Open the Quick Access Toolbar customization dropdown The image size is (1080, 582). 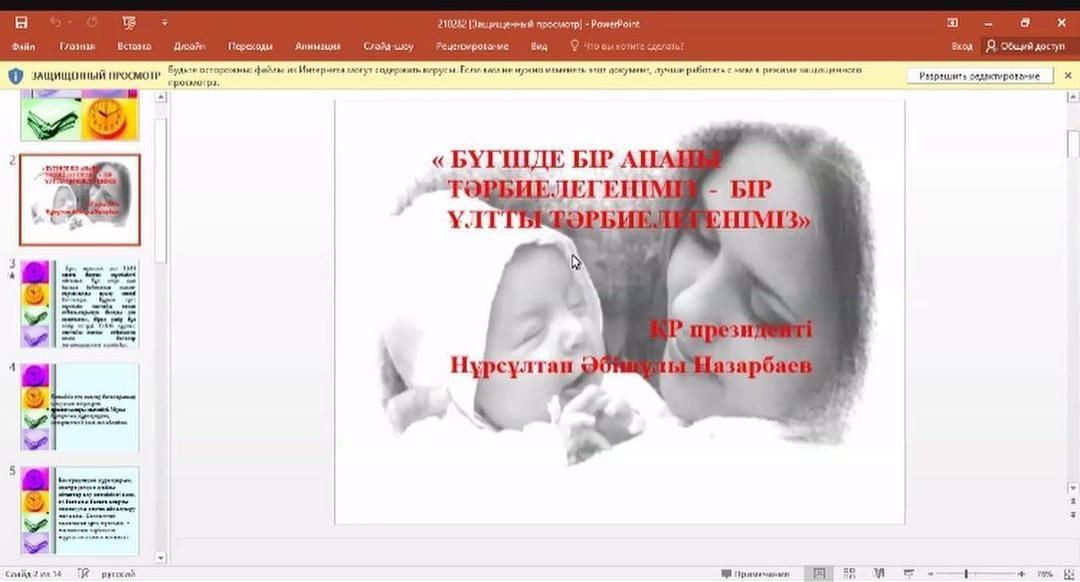coord(163,22)
